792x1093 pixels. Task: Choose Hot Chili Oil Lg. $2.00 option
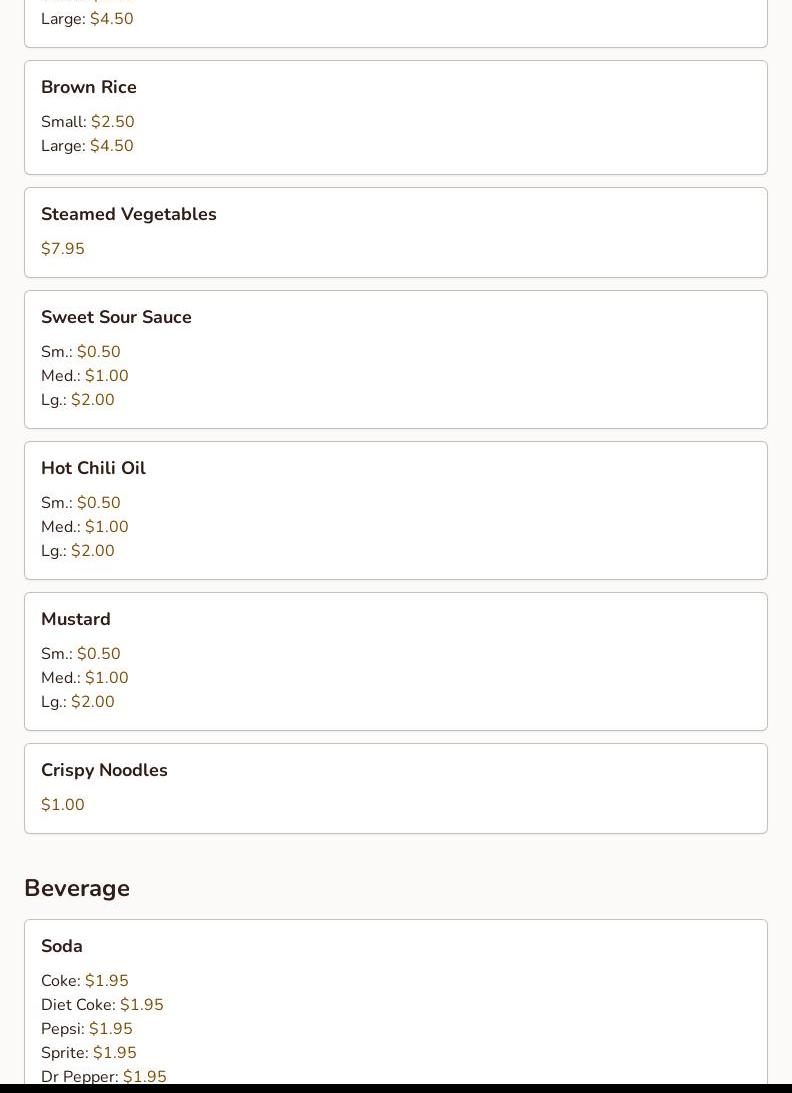pyautogui.click(x=78, y=551)
